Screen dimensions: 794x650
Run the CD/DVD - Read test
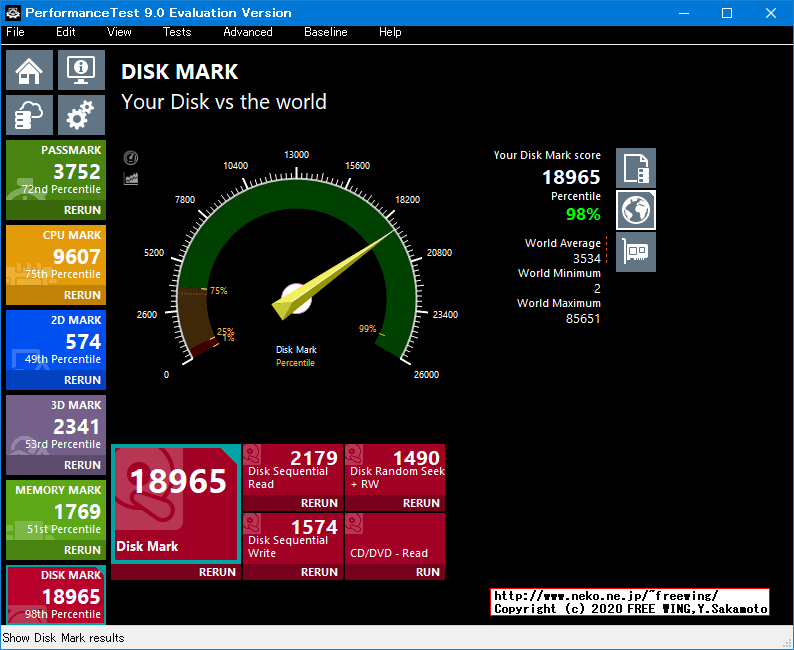[x=427, y=572]
